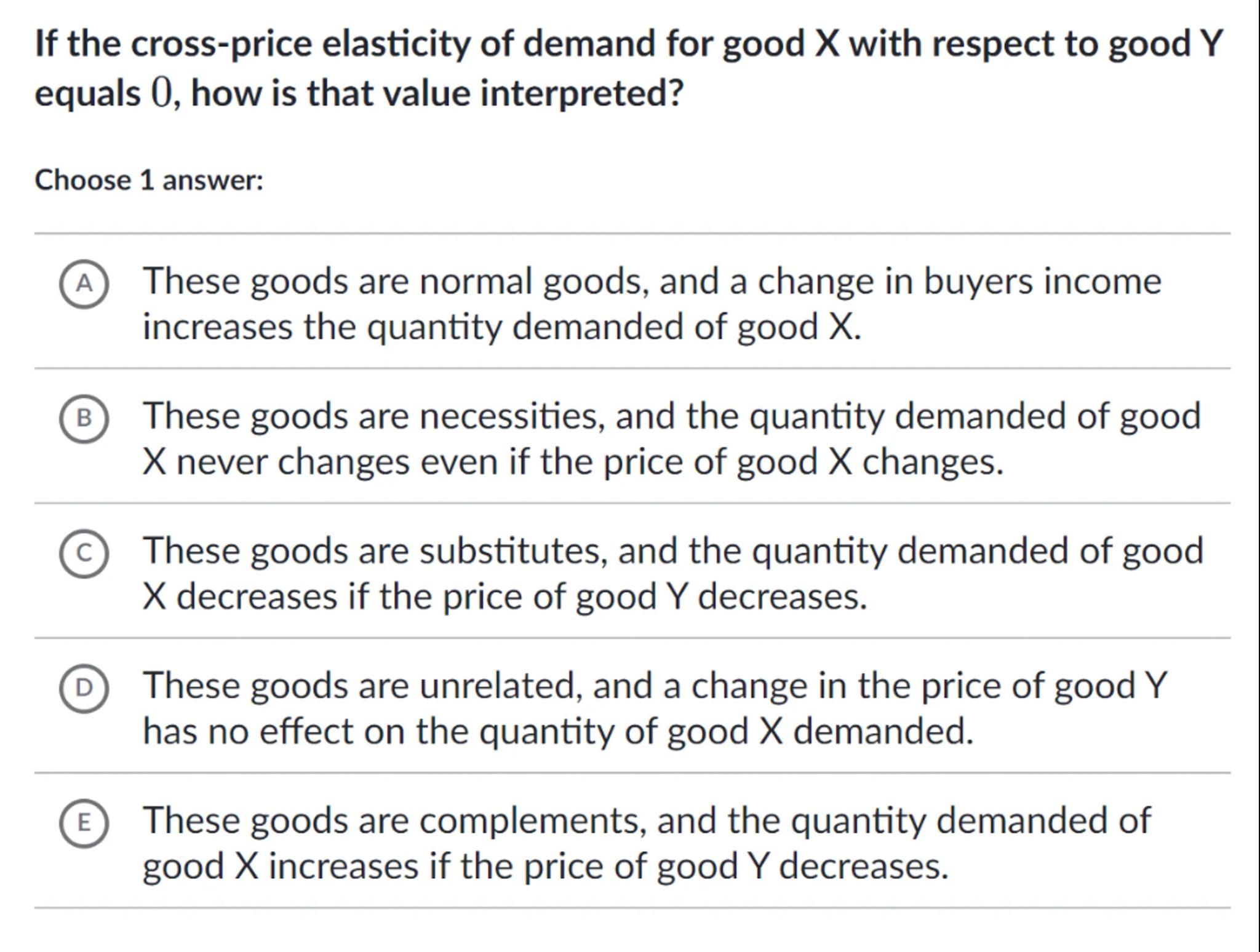This screenshot has height=952, width=1260.
Task: Select radio button A for normal goods
Action: point(84,284)
